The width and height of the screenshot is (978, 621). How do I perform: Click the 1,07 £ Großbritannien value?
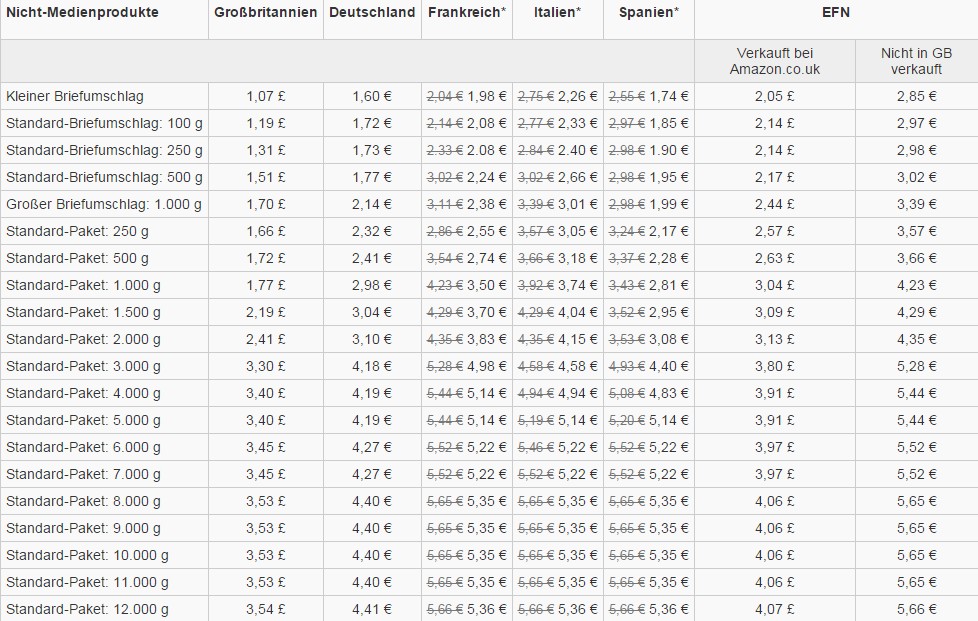coord(266,97)
